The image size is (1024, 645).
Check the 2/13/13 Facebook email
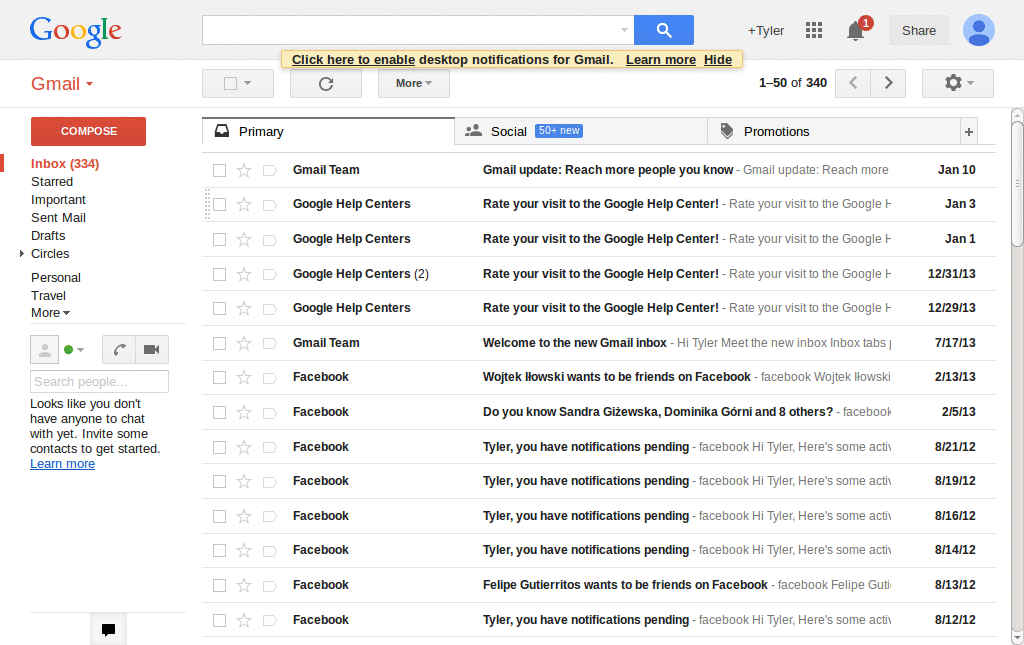[219, 377]
